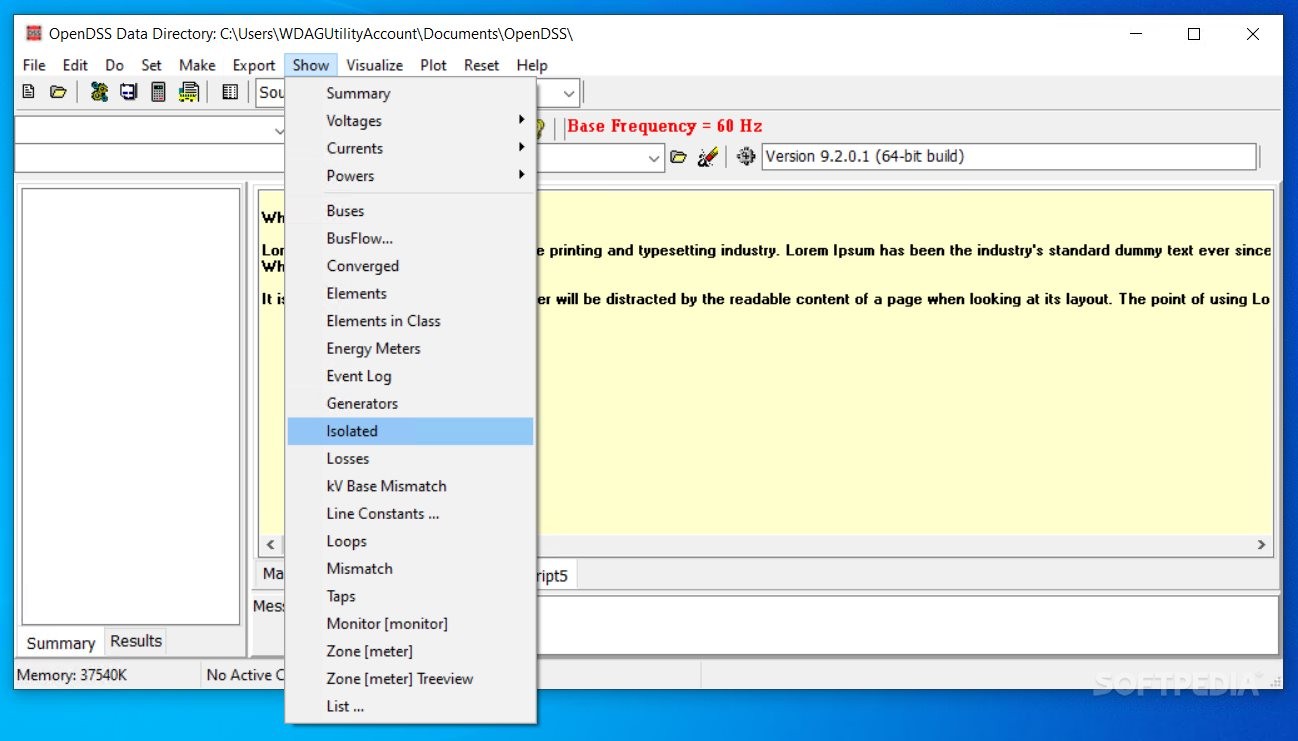
Task: Click the grid table toolbar icon
Action: point(230,92)
